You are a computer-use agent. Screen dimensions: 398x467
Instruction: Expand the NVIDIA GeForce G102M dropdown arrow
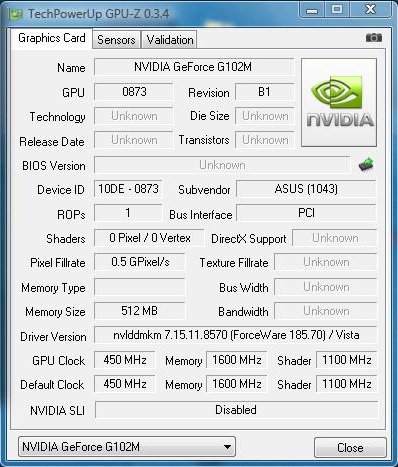227,447
